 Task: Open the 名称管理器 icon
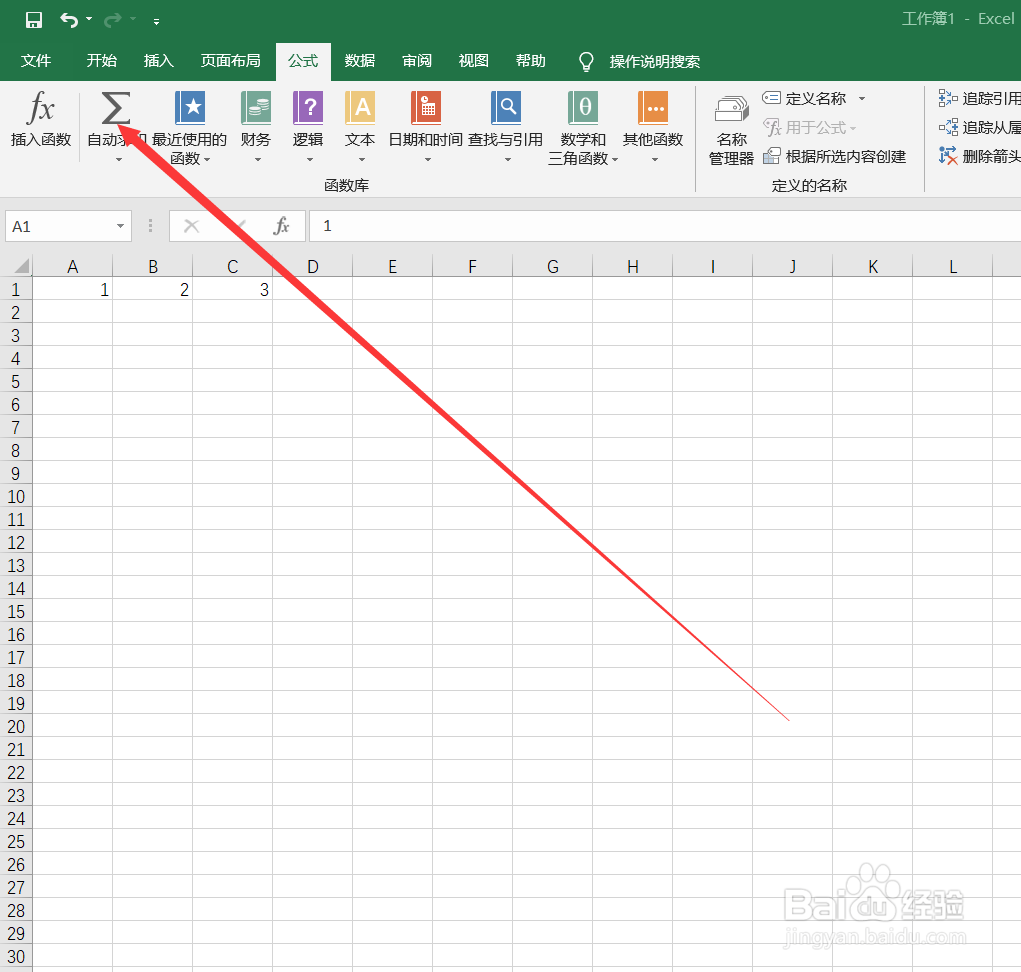point(732,109)
